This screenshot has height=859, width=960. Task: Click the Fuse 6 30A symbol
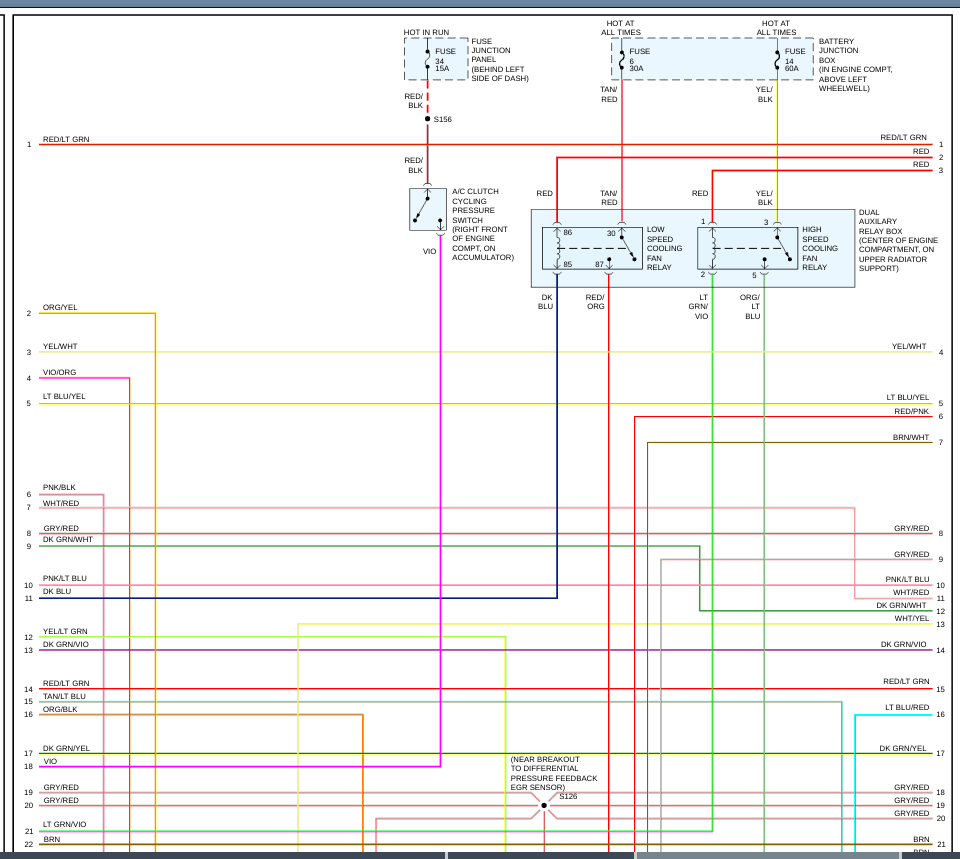coord(622,60)
